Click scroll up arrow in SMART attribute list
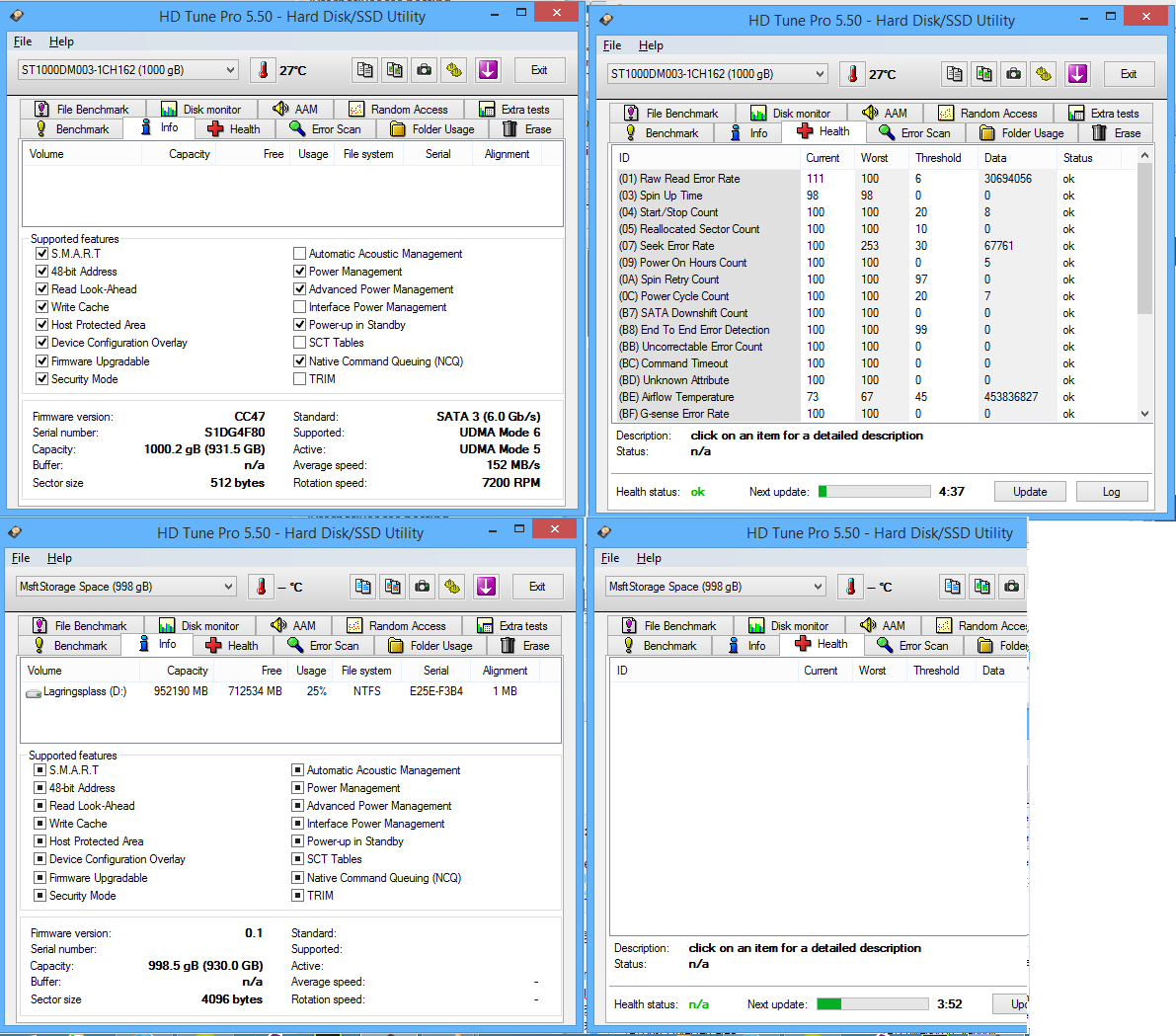The width and height of the screenshot is (1176, 1036). click(1144, 155)
